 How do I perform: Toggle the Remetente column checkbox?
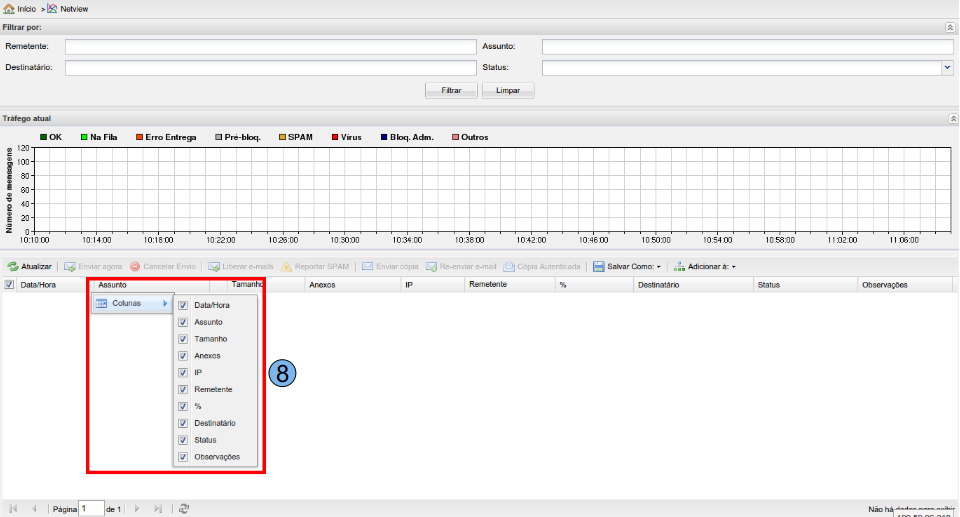point(183,390)
